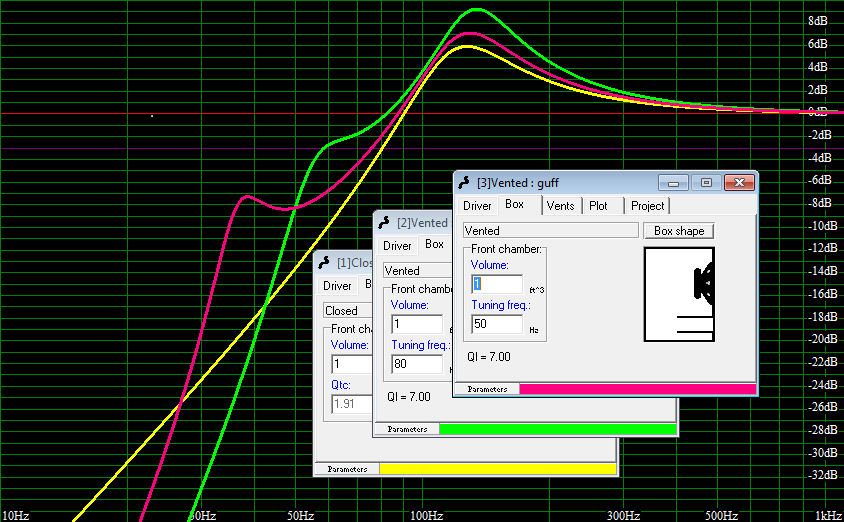844x522 pixels.
Task: Click the 500Hz frequency axis label
Action: pyautogui.click(x=721, y=516)
